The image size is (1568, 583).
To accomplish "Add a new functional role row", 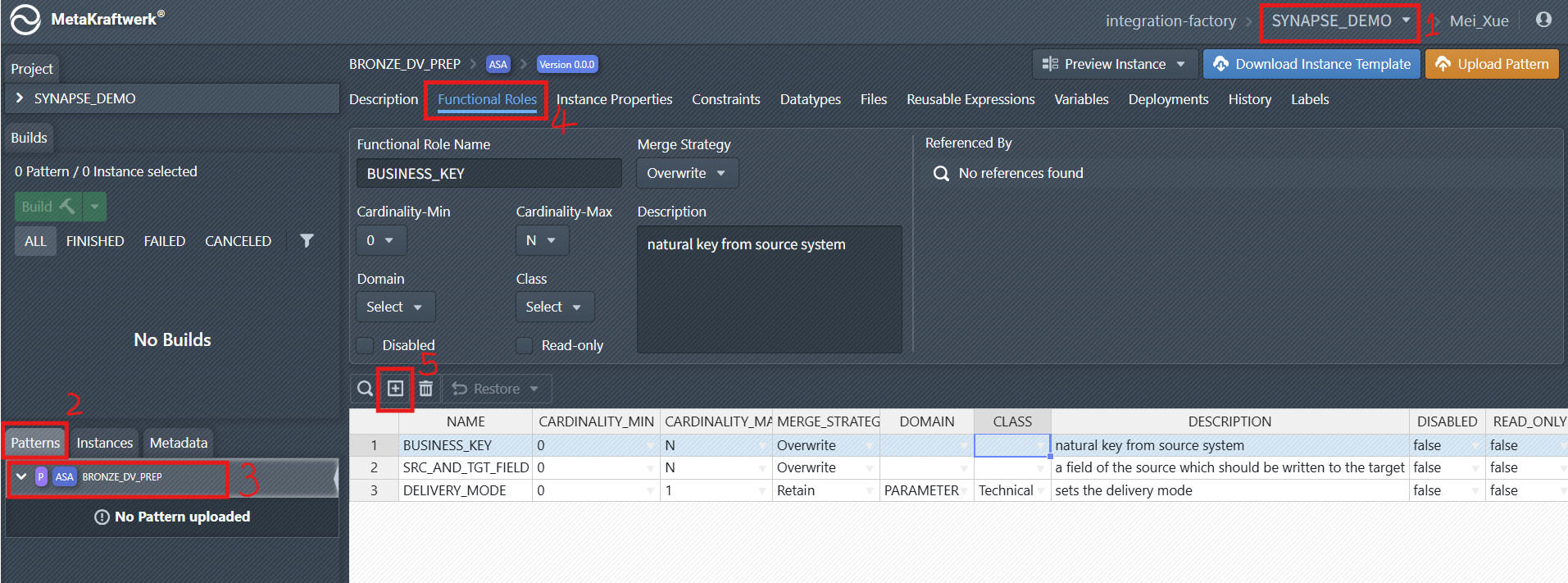I will pos(395,389).
